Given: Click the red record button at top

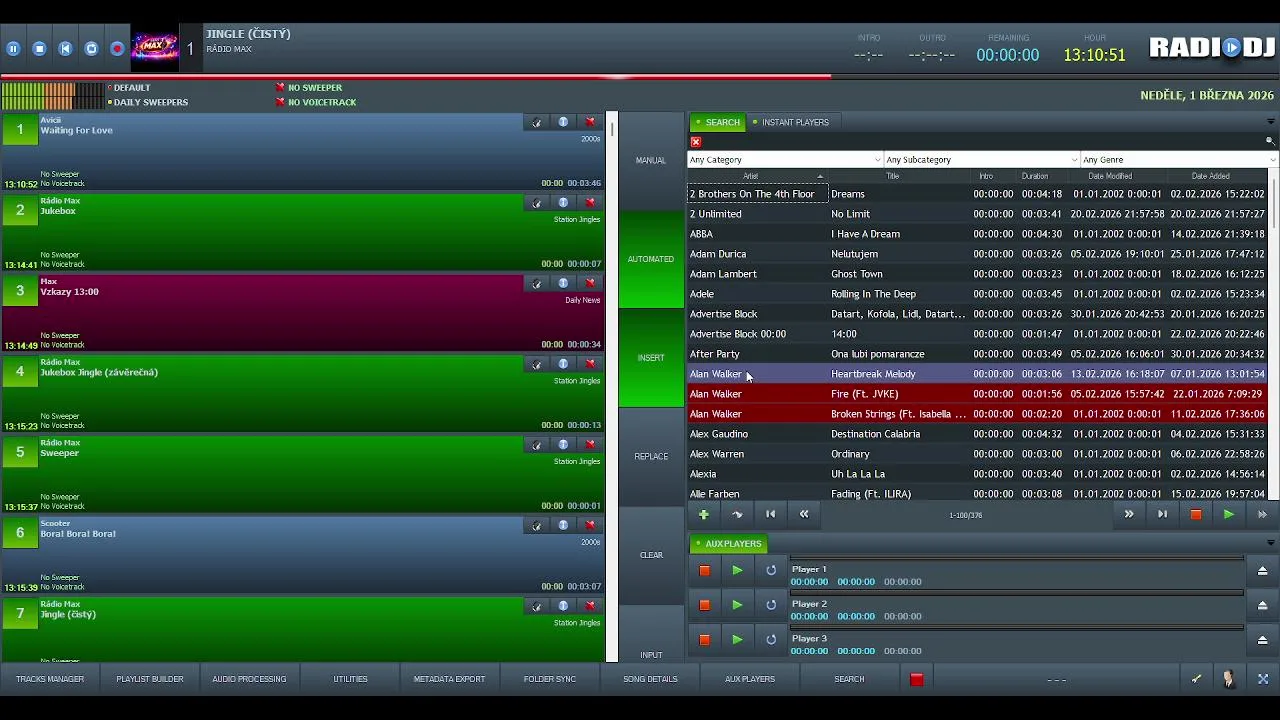Looking at the screenshot, I should coord(117,48).
